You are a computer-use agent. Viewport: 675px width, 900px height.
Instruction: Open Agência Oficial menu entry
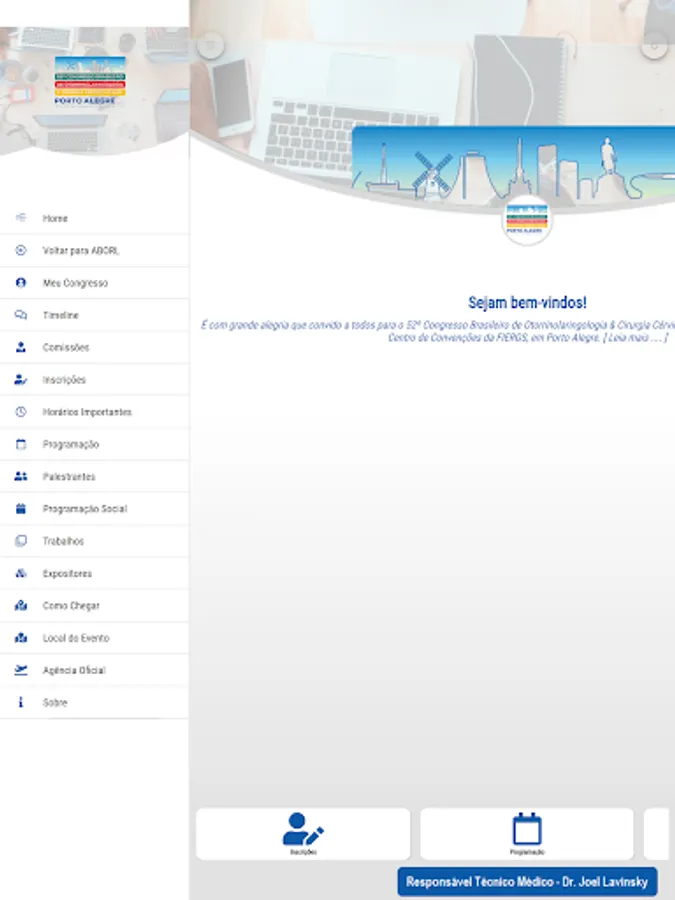point(94,670)
